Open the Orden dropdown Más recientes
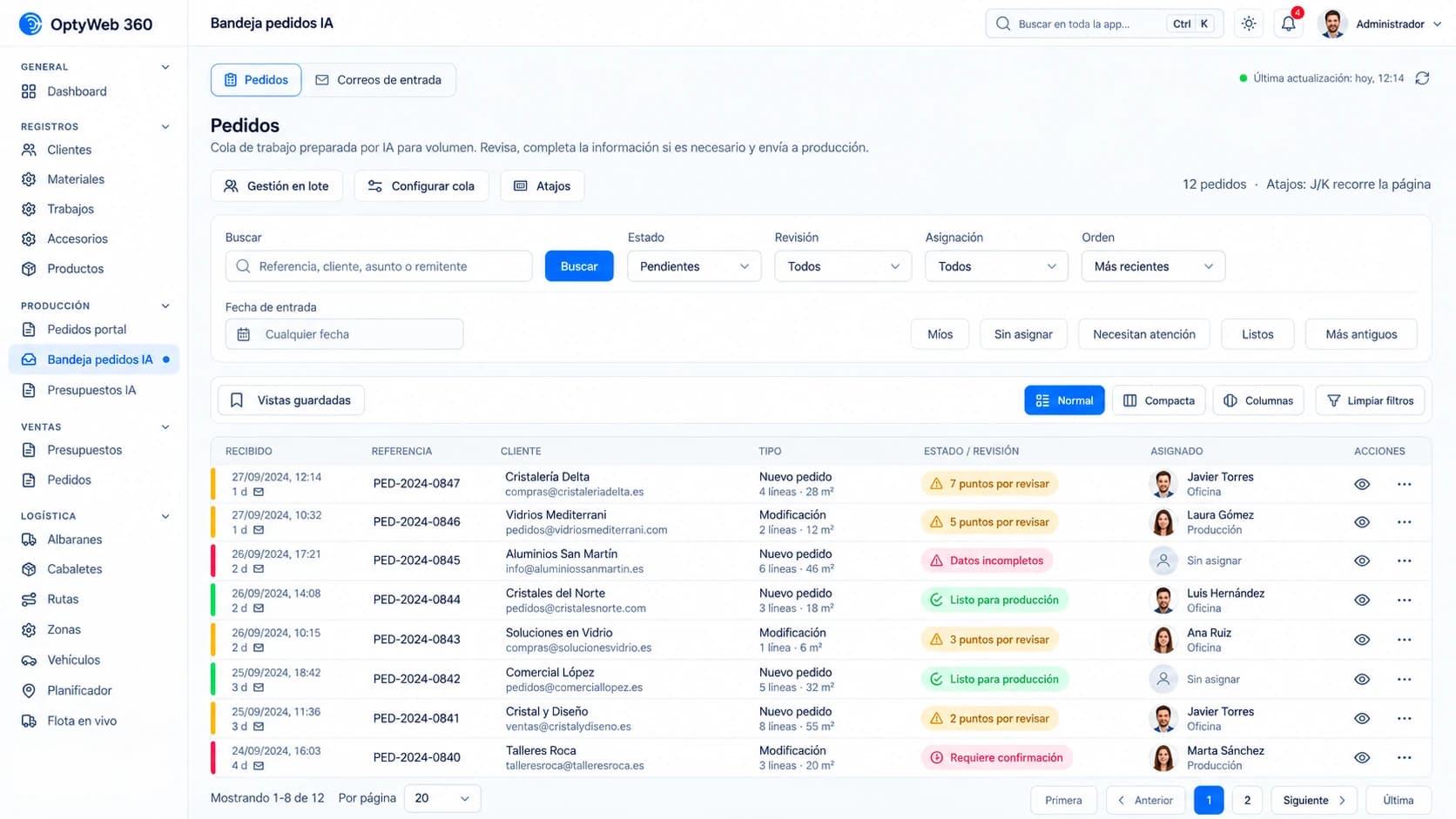Image resolution: width=1456 pixels, height=819 pixels. [1153, 266]
